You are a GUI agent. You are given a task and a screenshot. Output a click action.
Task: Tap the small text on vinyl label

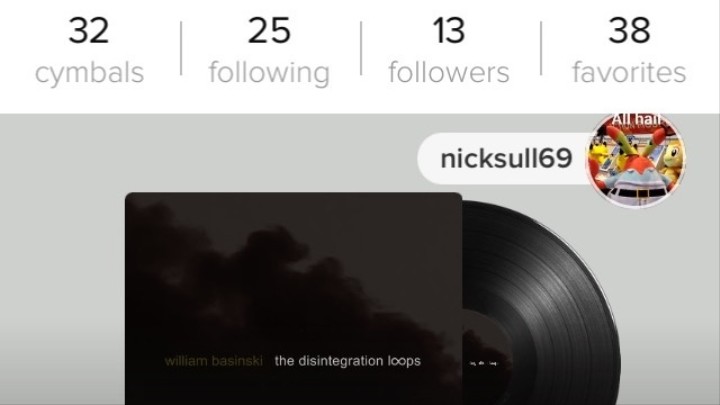click(x=483, y=363)
